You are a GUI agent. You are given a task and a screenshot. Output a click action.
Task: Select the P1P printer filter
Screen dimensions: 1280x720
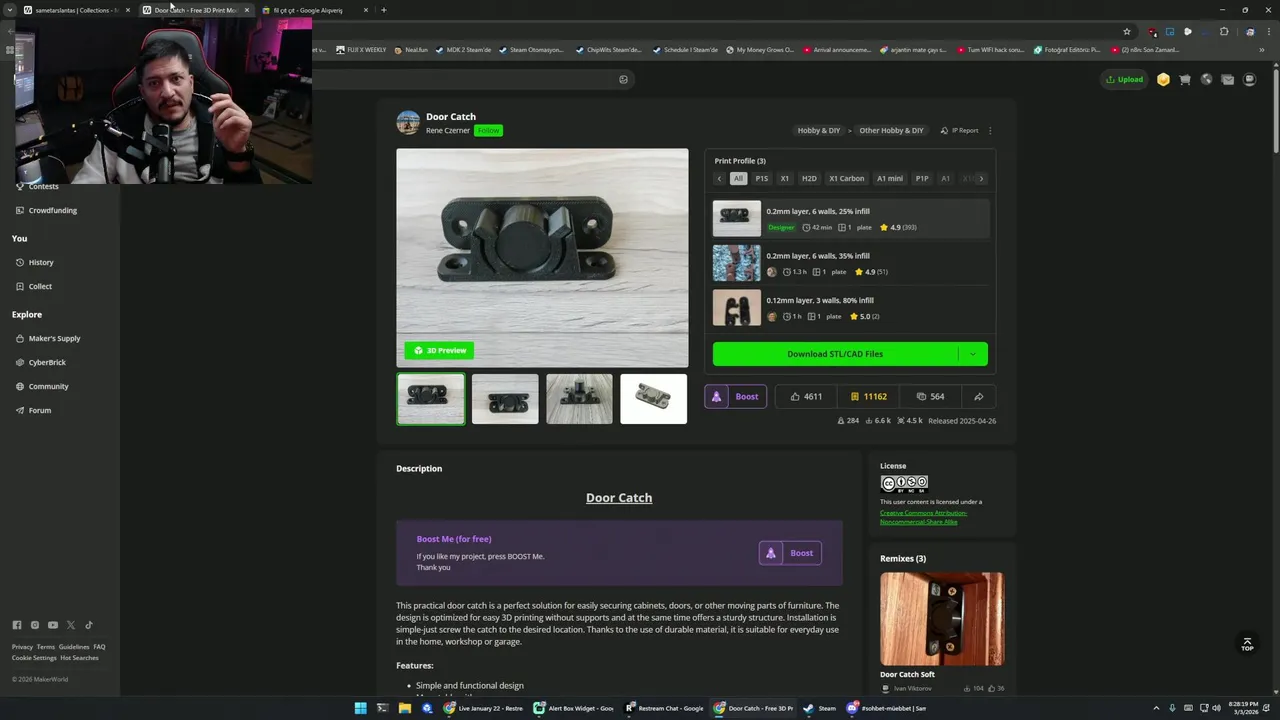point(922,179)
